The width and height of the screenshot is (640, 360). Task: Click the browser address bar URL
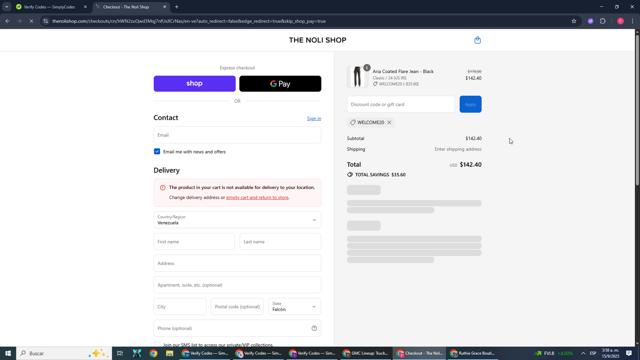(189, 21)
